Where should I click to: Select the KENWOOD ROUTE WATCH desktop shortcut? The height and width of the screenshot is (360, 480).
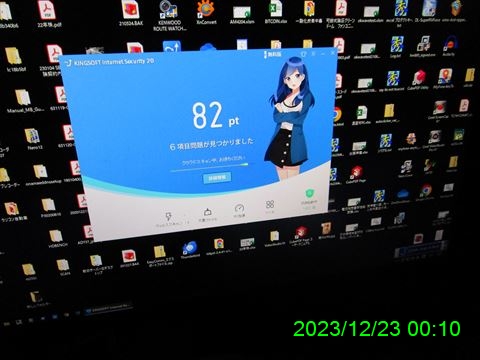tap(169, 16)
